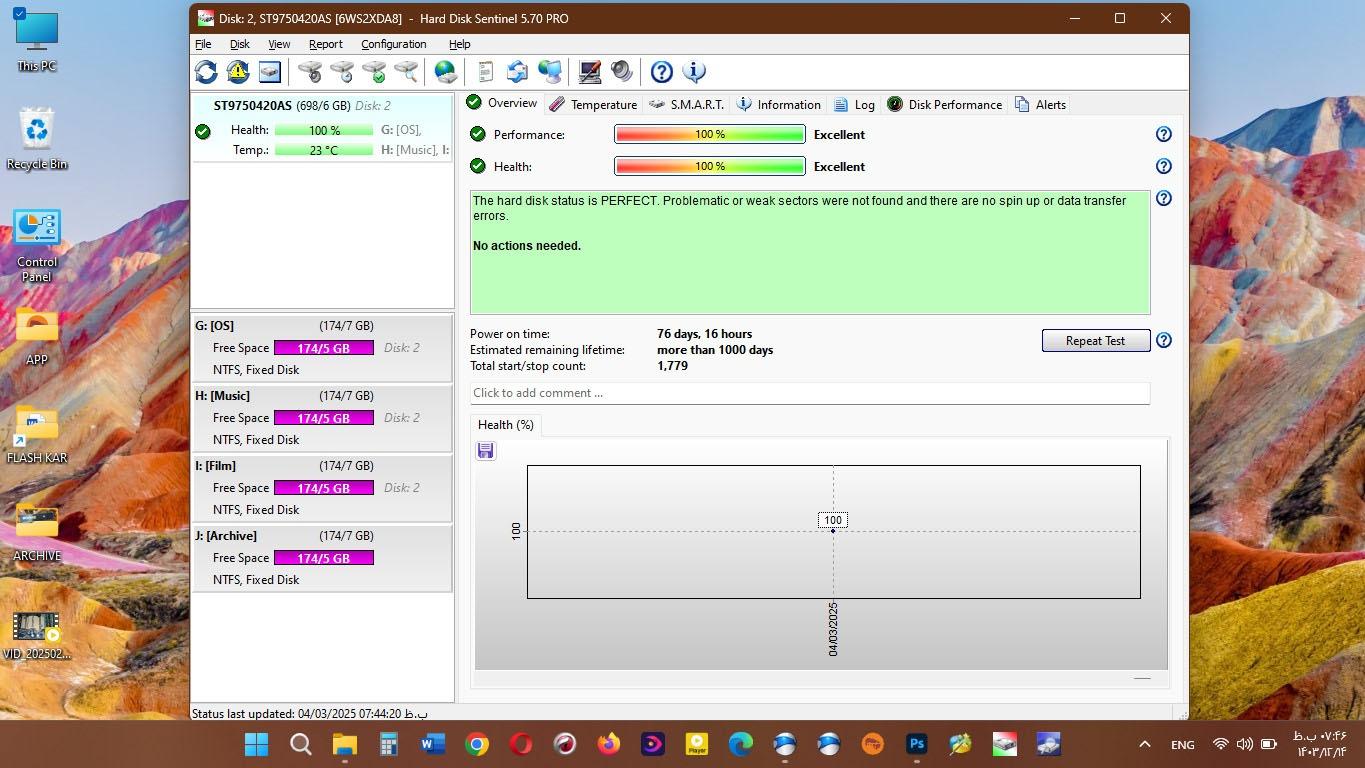Click the comment field to add comment
The image size is (1365, 768).
click(809, 393)
